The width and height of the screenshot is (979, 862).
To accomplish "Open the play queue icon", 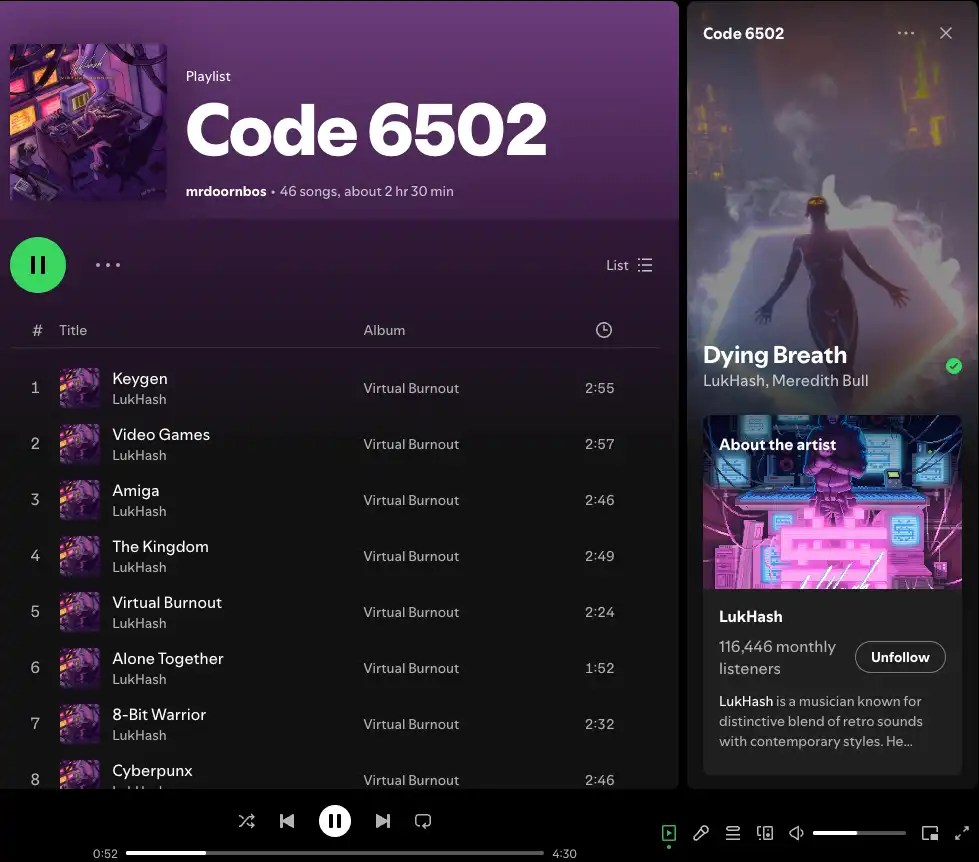I will pos(733,833).
